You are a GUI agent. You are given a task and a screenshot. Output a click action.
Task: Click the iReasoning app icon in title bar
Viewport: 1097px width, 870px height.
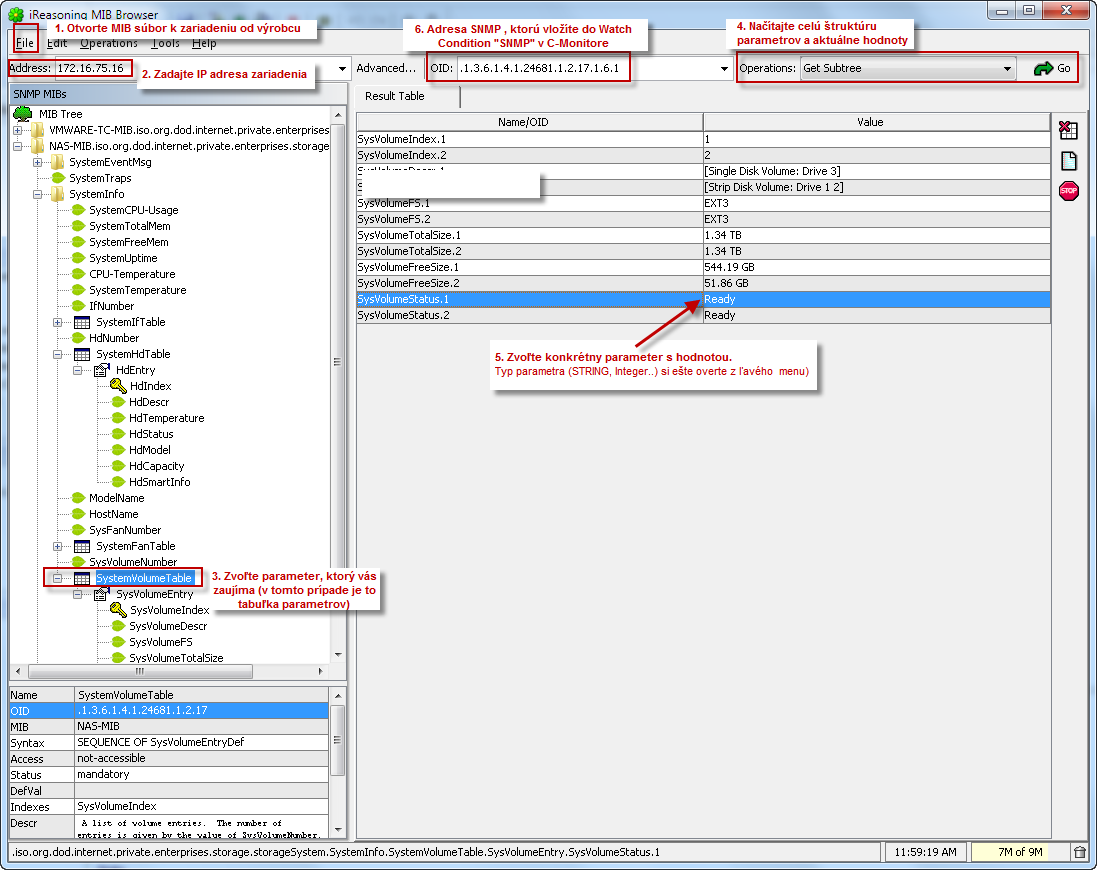[15, 14]
